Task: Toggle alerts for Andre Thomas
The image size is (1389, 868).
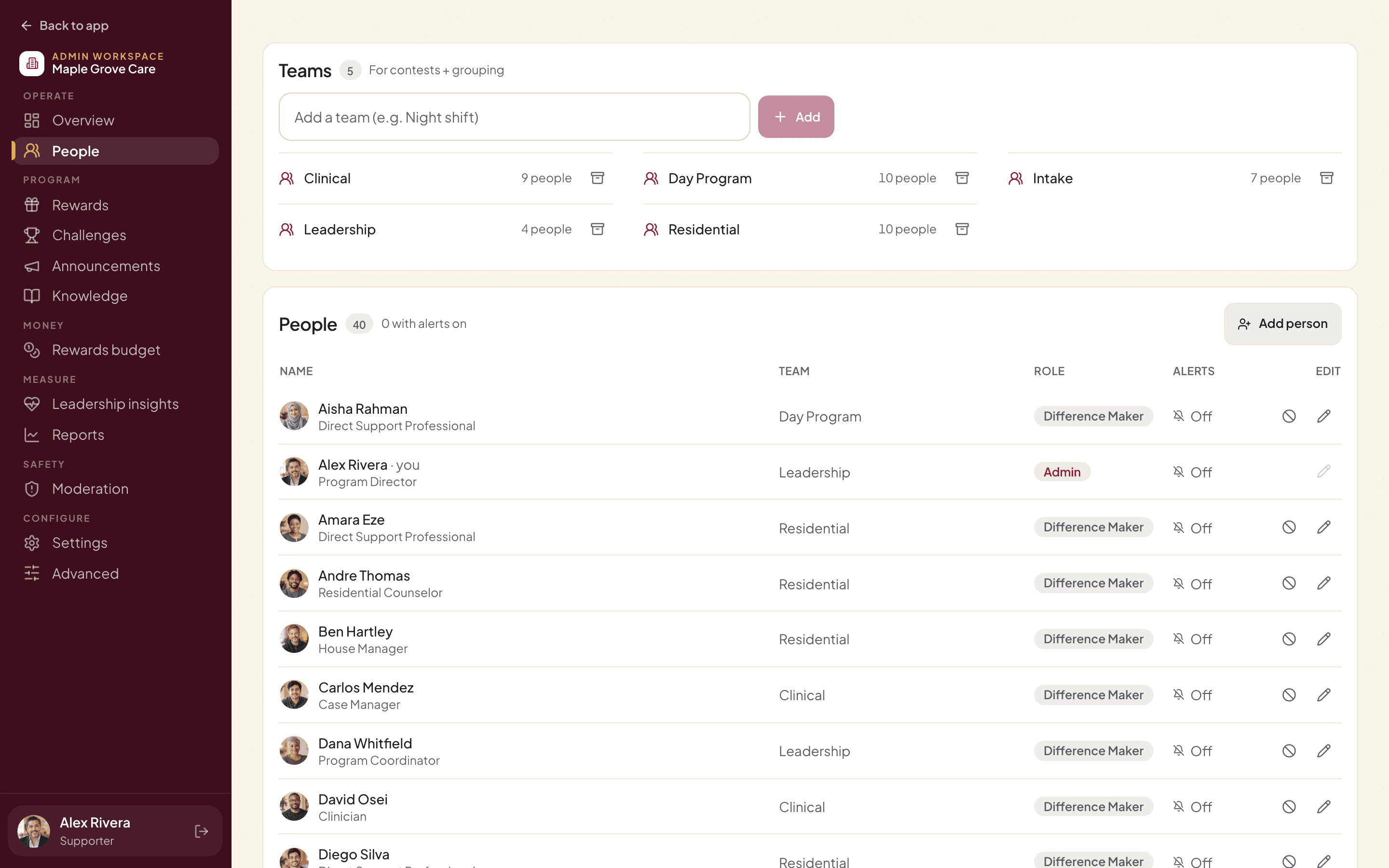Action: [1192, 583]
